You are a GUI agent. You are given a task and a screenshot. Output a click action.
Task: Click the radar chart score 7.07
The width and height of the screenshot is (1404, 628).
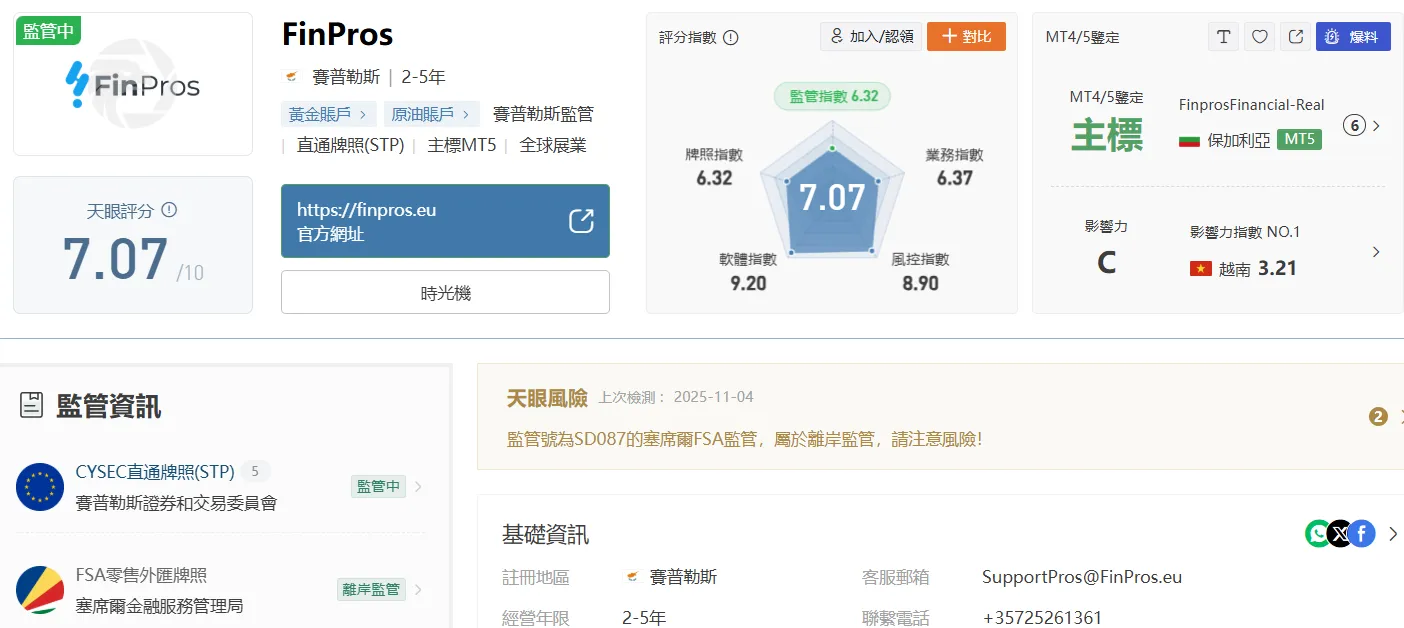point(832,197)
